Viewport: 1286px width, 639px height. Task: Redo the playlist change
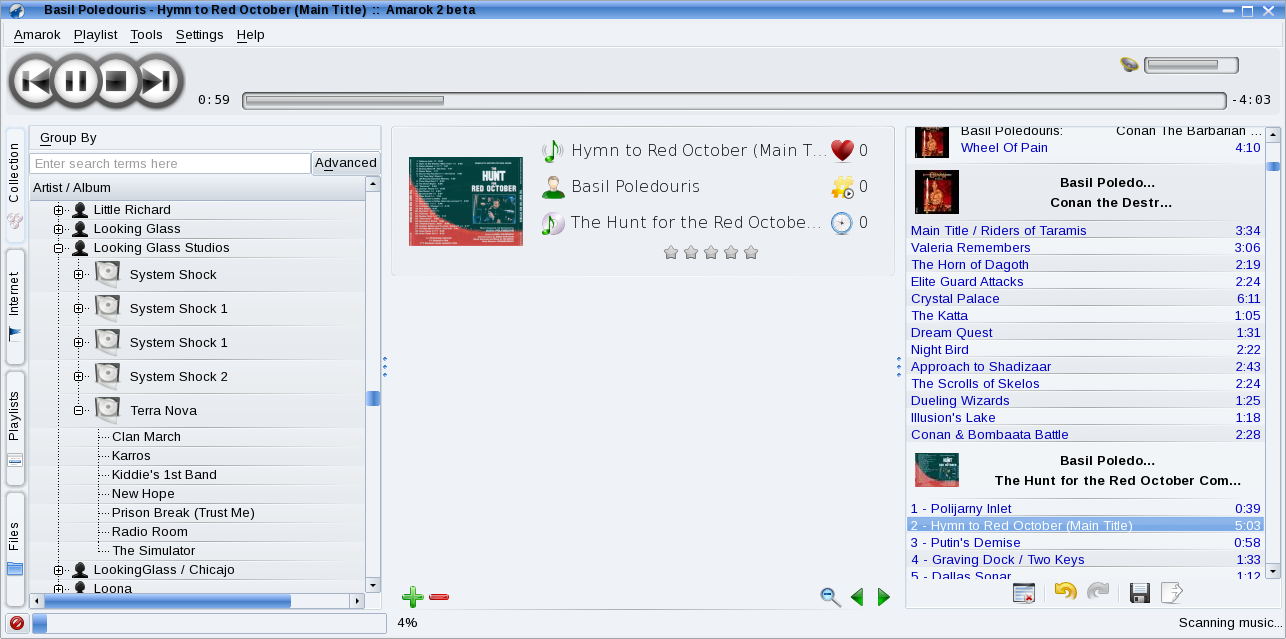(x=1098, y=593)
